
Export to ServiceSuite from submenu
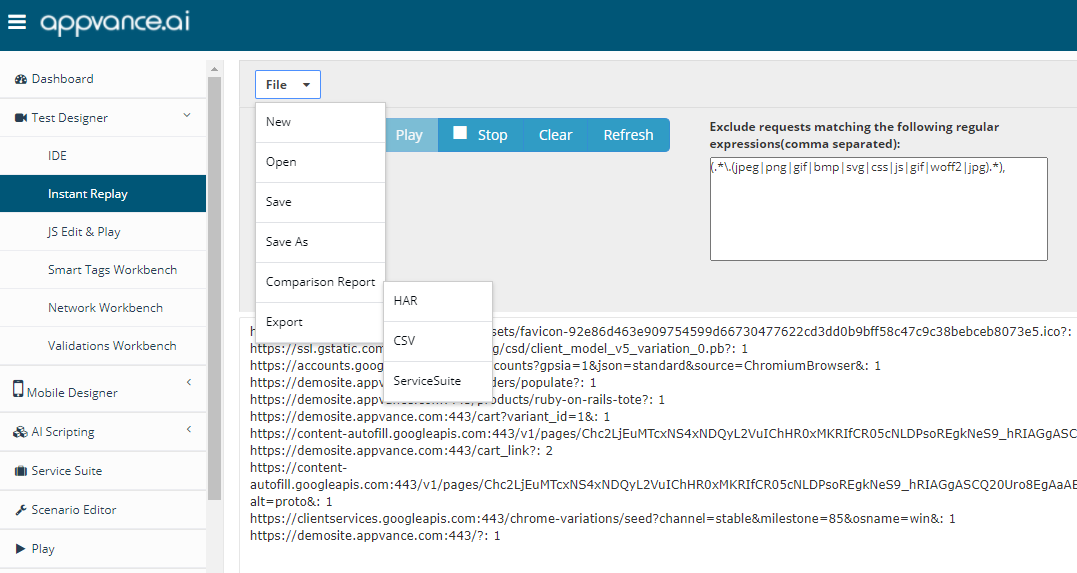tap(438, 381)
